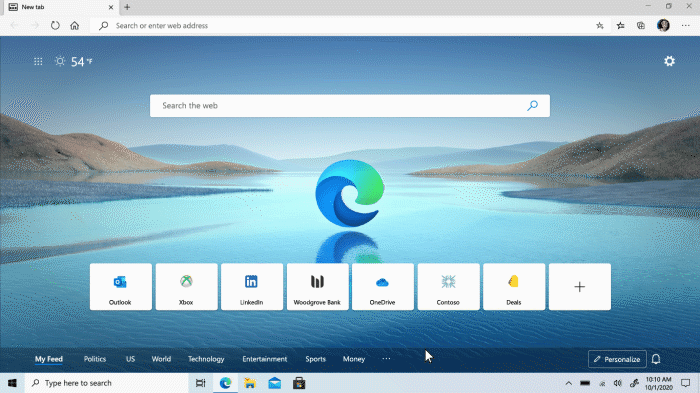Open the user profile avatar
The image size is (700, 393).
coord(663,25)
